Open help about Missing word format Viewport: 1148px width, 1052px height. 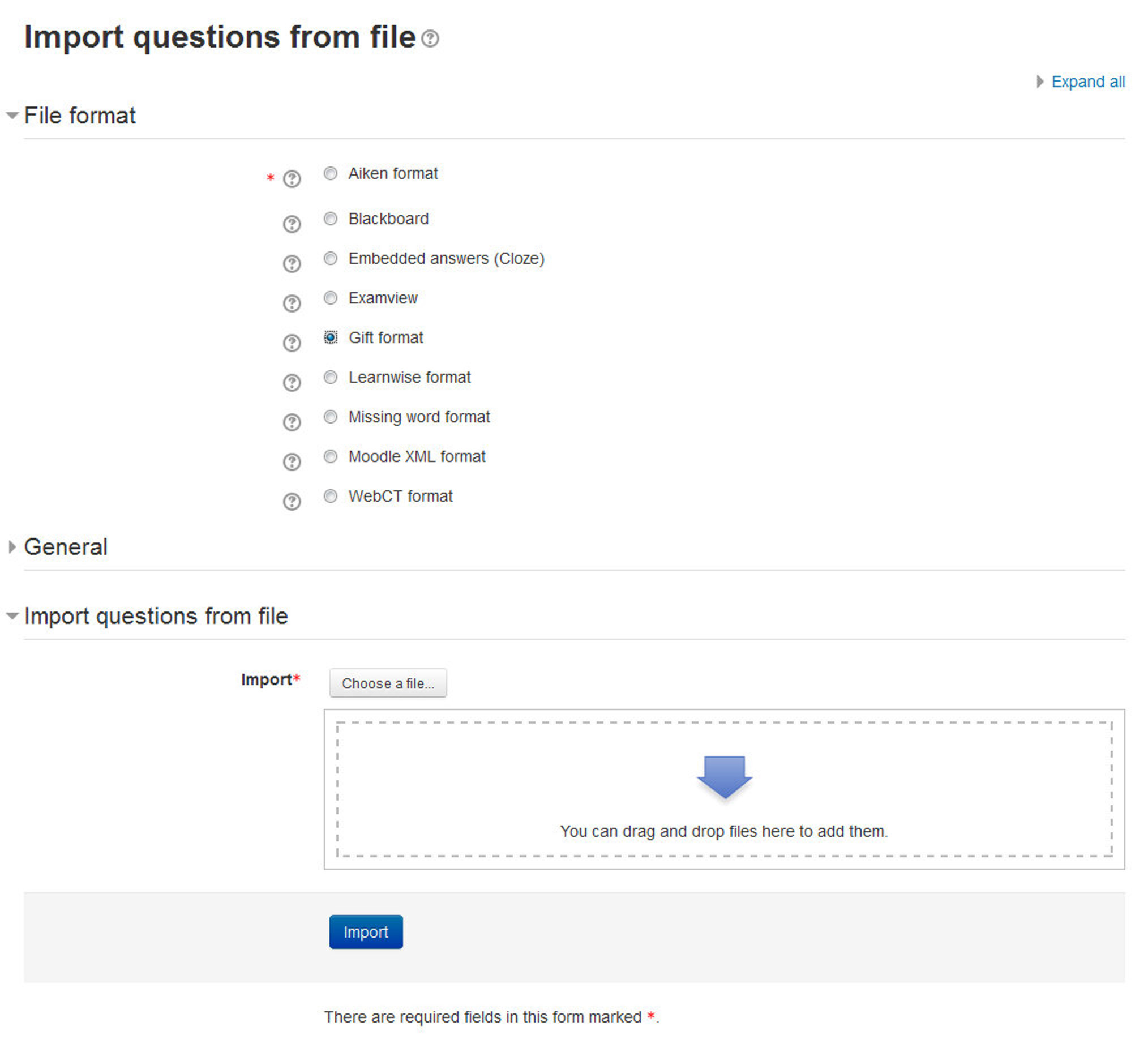click(x=292, y=422)
